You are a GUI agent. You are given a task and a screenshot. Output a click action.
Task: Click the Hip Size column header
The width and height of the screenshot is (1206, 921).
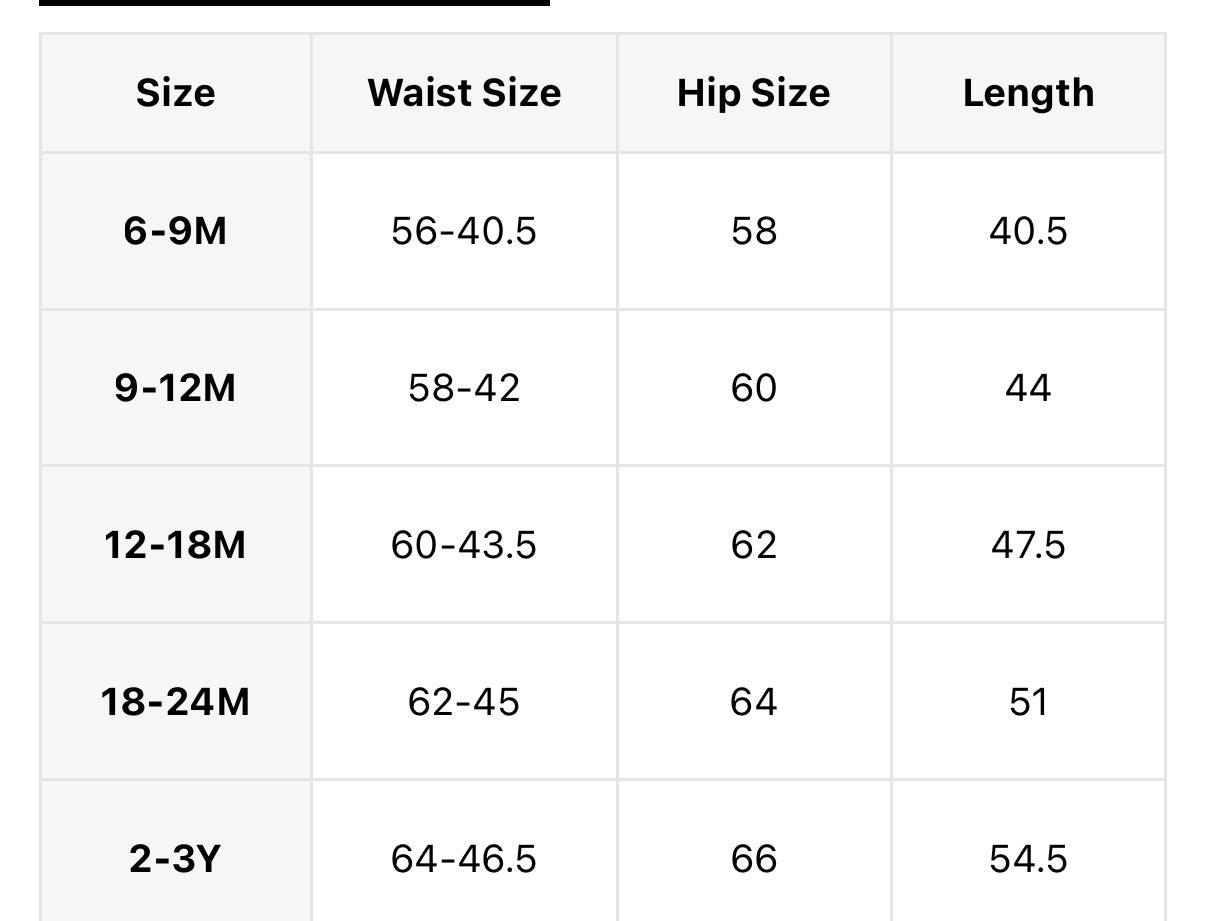pyautogui.click(x=753, y=93)
